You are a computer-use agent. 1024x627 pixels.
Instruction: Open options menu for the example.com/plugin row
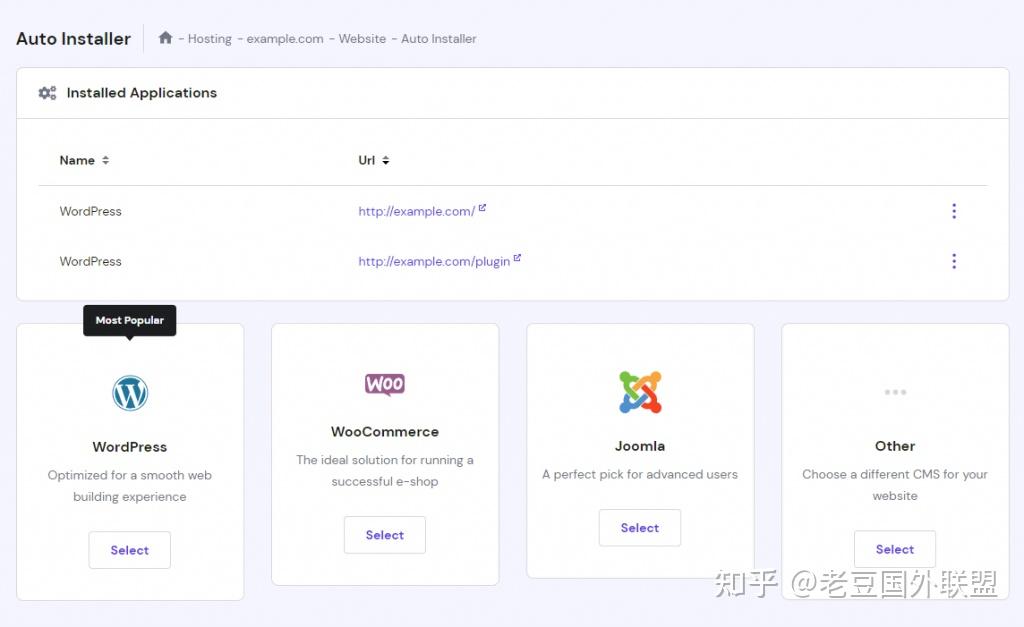coord(954,261)
